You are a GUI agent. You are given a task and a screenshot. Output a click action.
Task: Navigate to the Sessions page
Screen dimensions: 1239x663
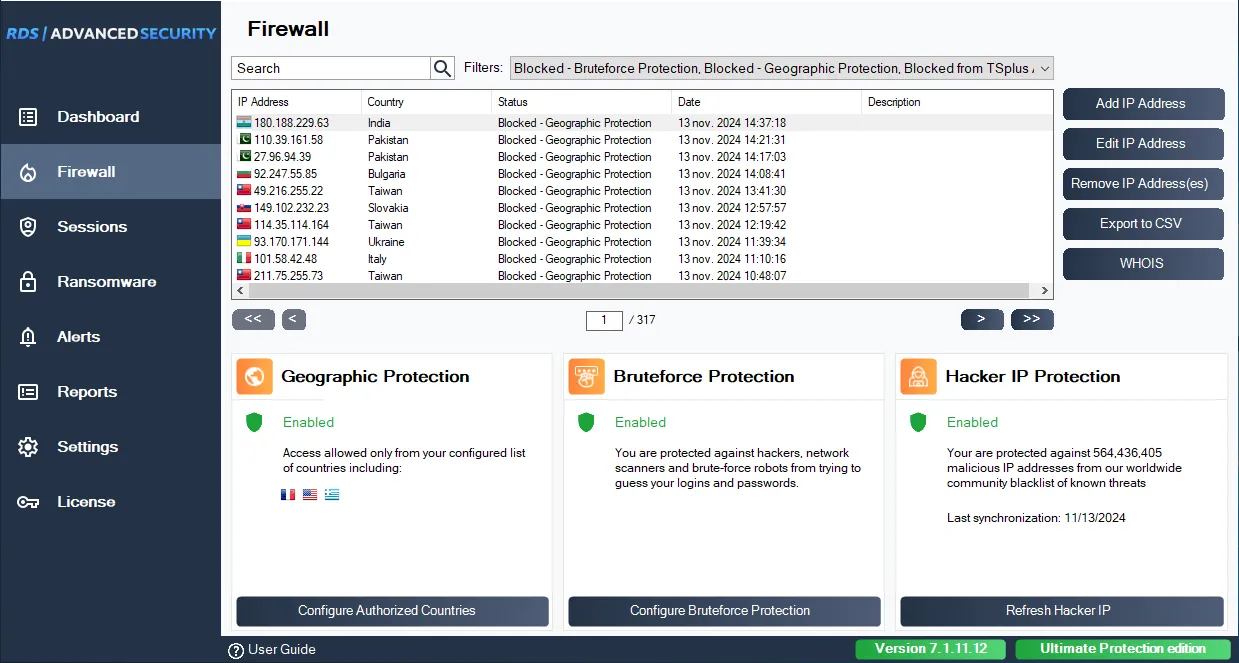coord(92,227)
